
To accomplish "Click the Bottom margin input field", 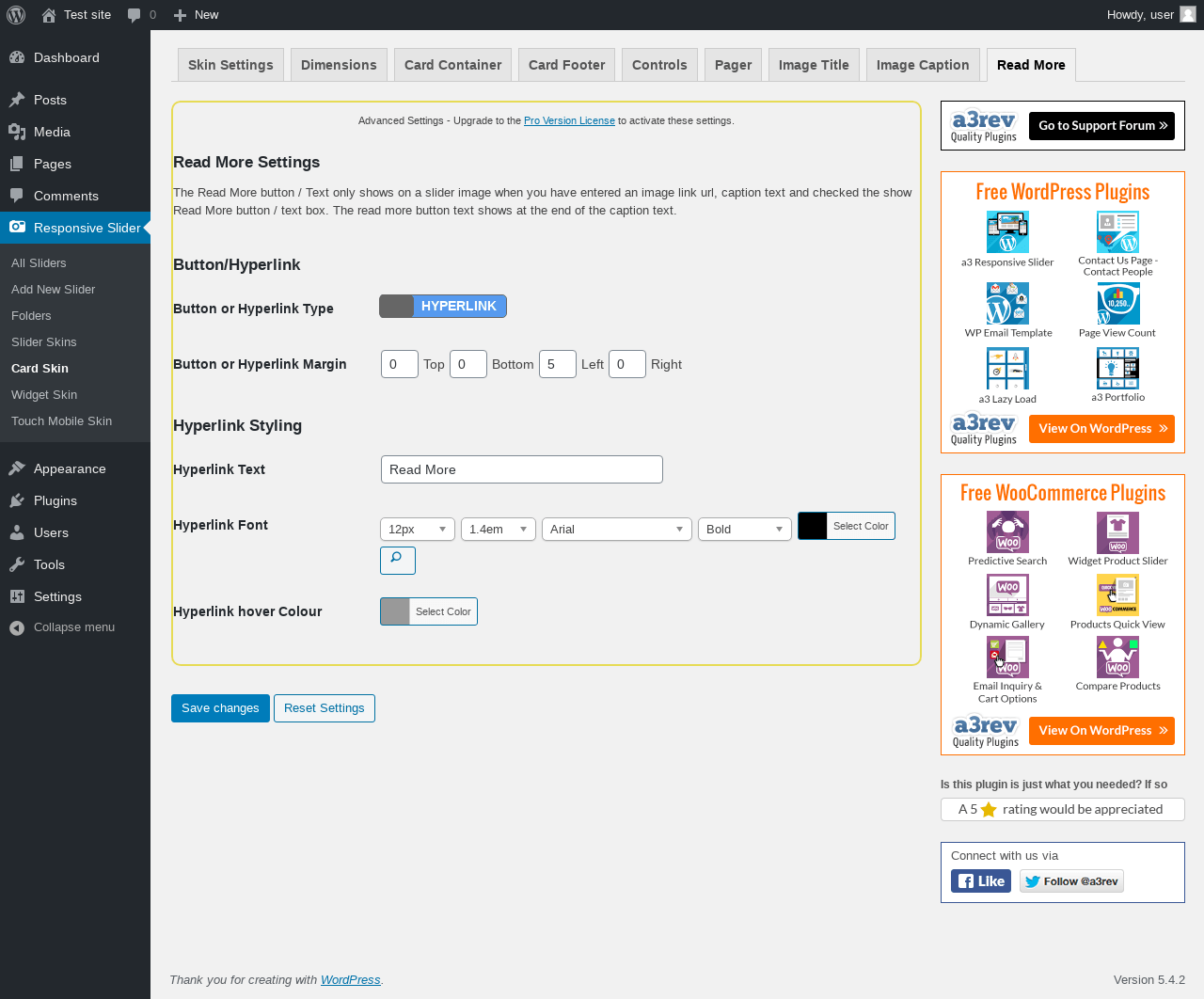I will [x=468, y=364].
